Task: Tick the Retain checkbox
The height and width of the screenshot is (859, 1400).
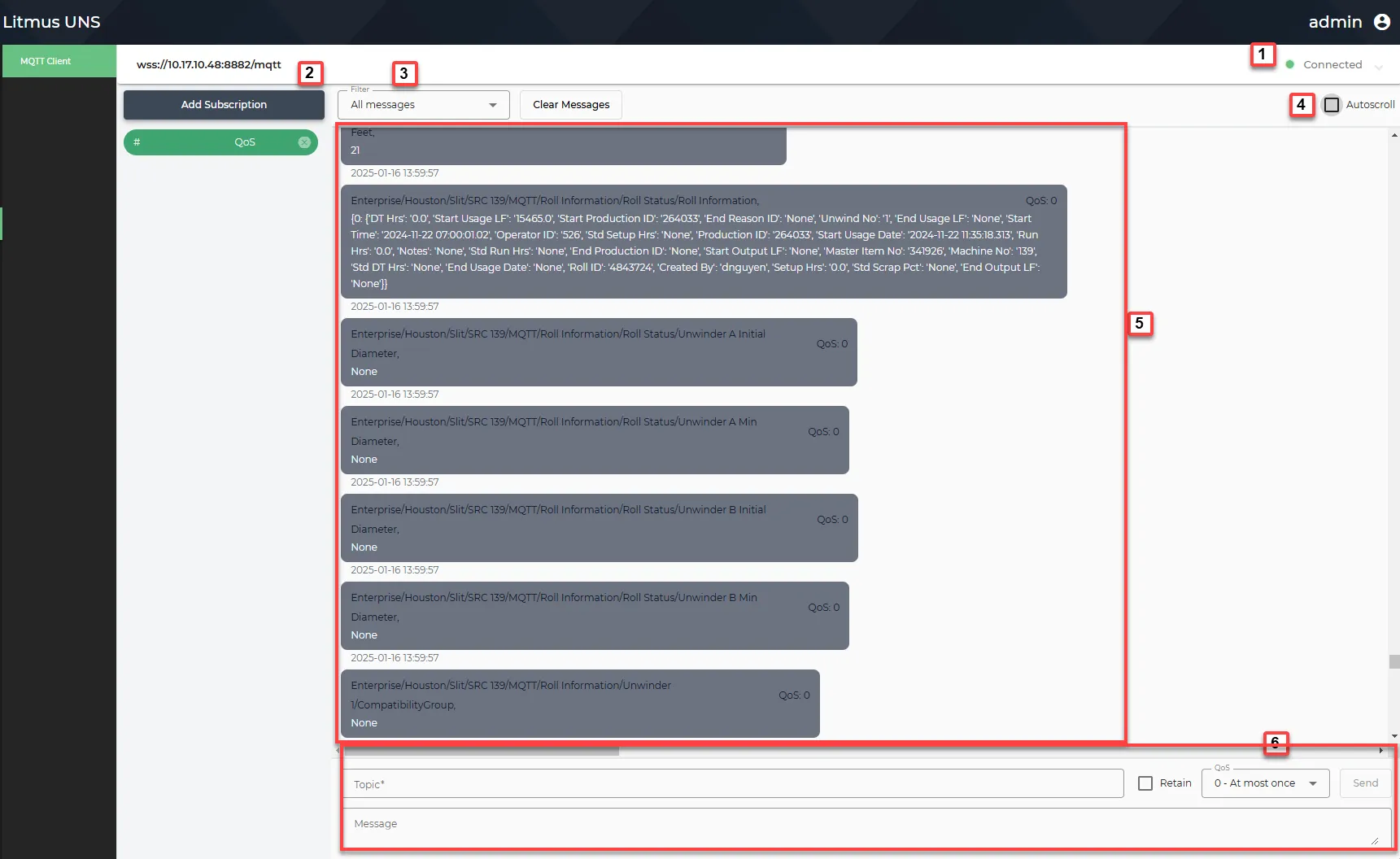Action: [x=1145, y=783]
